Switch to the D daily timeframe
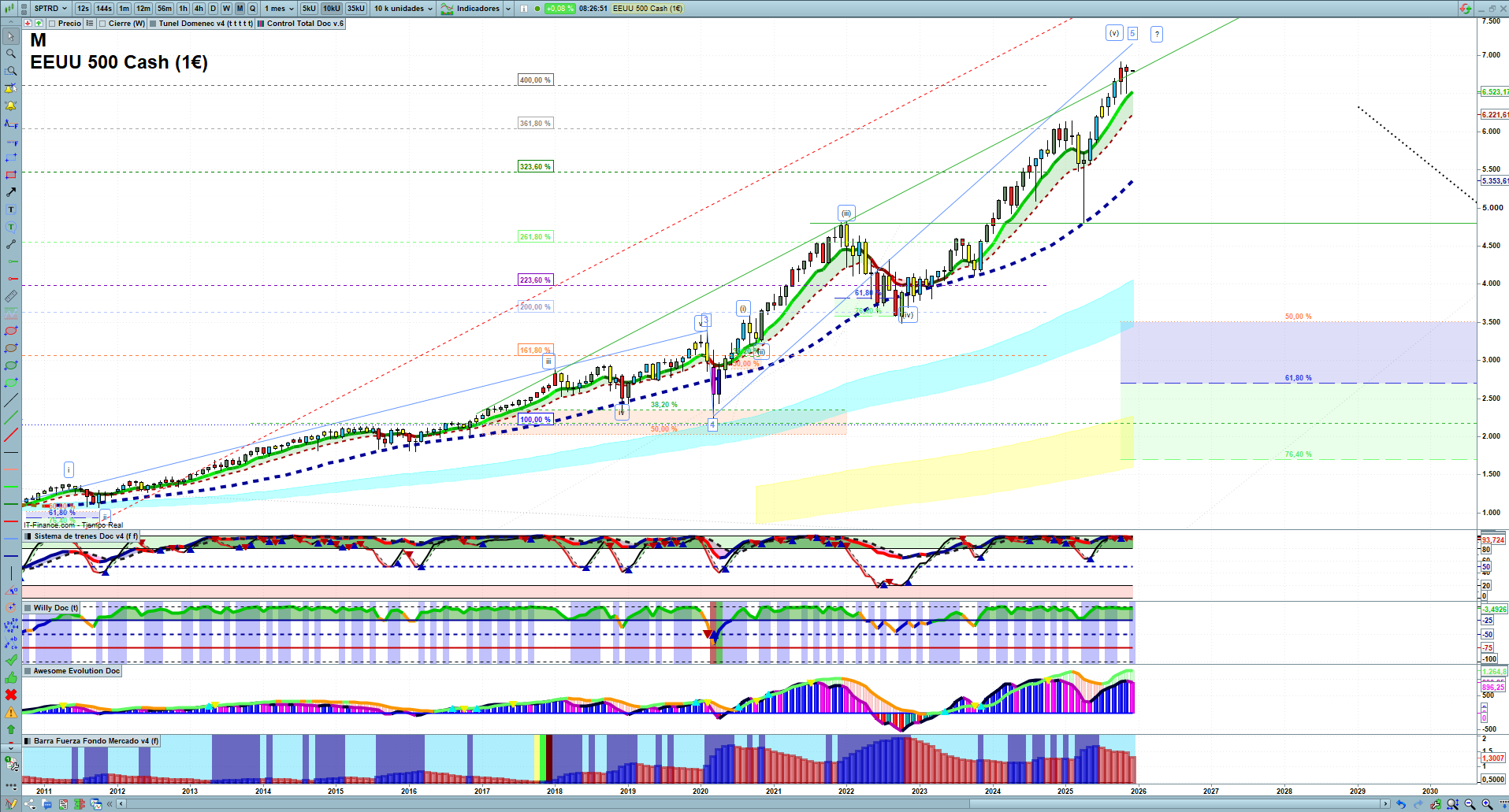Viewport: 1509px width, 812px height. 213,9
